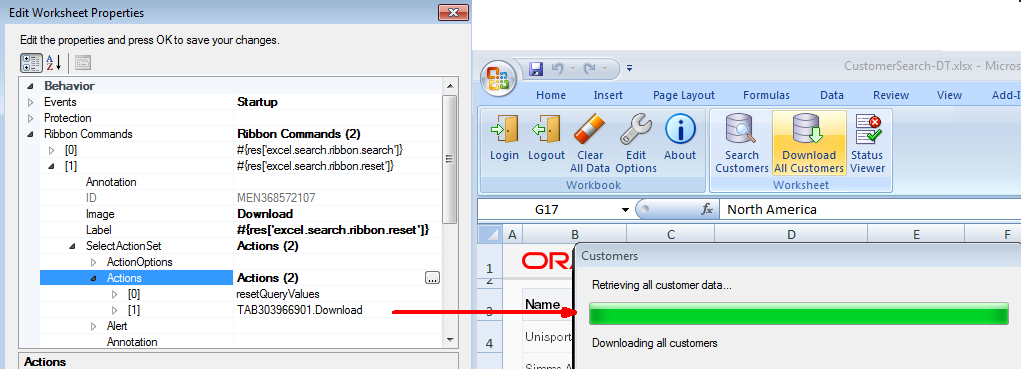Screen dimensions: 1021x369
Task: Expand the Protection property row
Action: pyautogui.click(x=30, y=118)
